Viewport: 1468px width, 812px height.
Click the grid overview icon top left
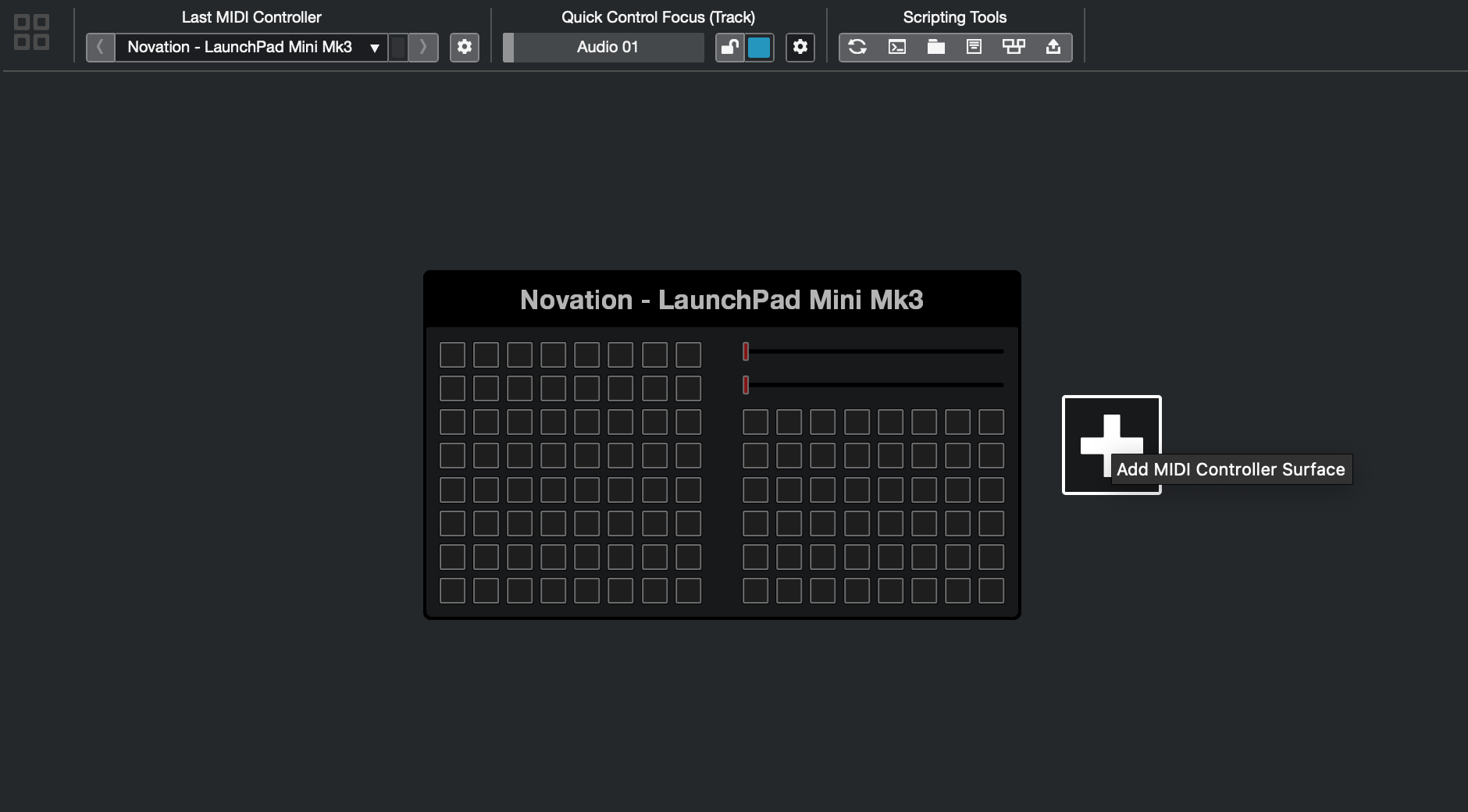click(30, 31)
